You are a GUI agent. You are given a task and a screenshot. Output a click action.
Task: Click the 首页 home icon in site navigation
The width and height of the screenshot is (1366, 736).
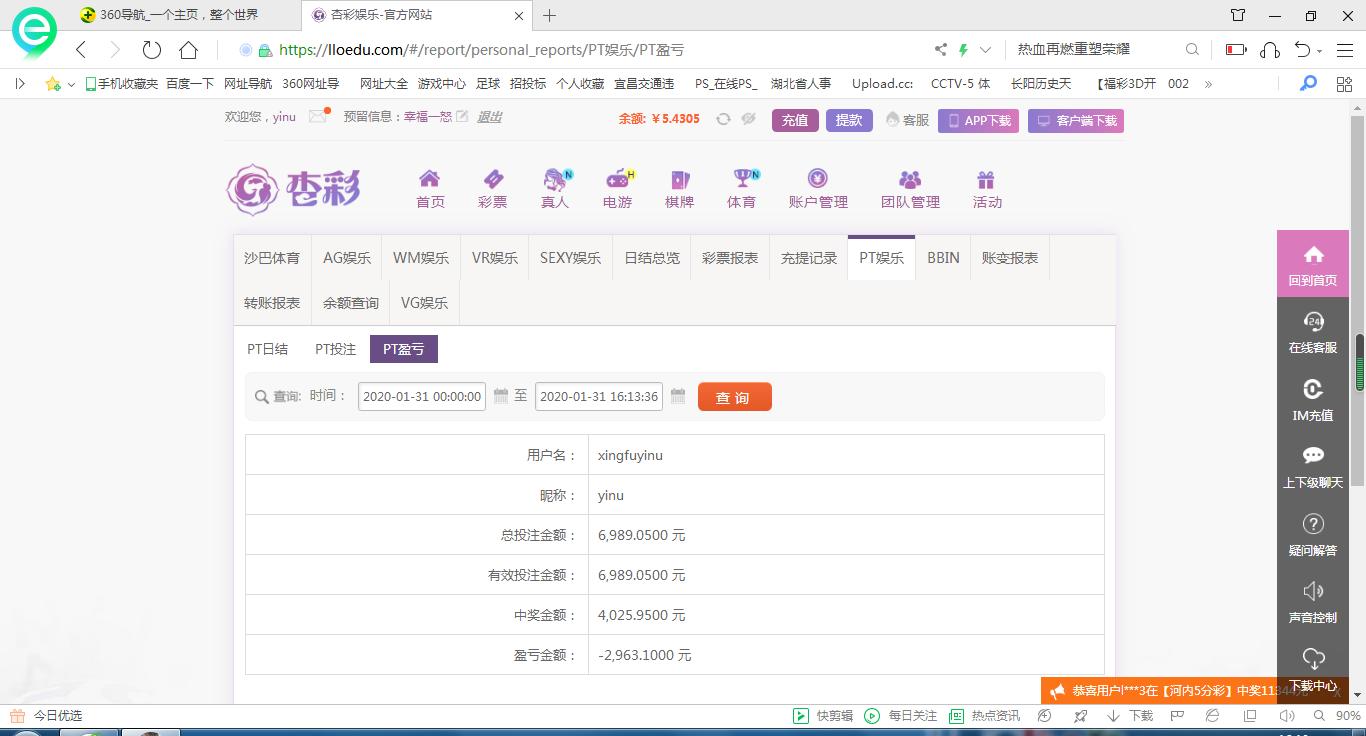[x=429, y=180]
